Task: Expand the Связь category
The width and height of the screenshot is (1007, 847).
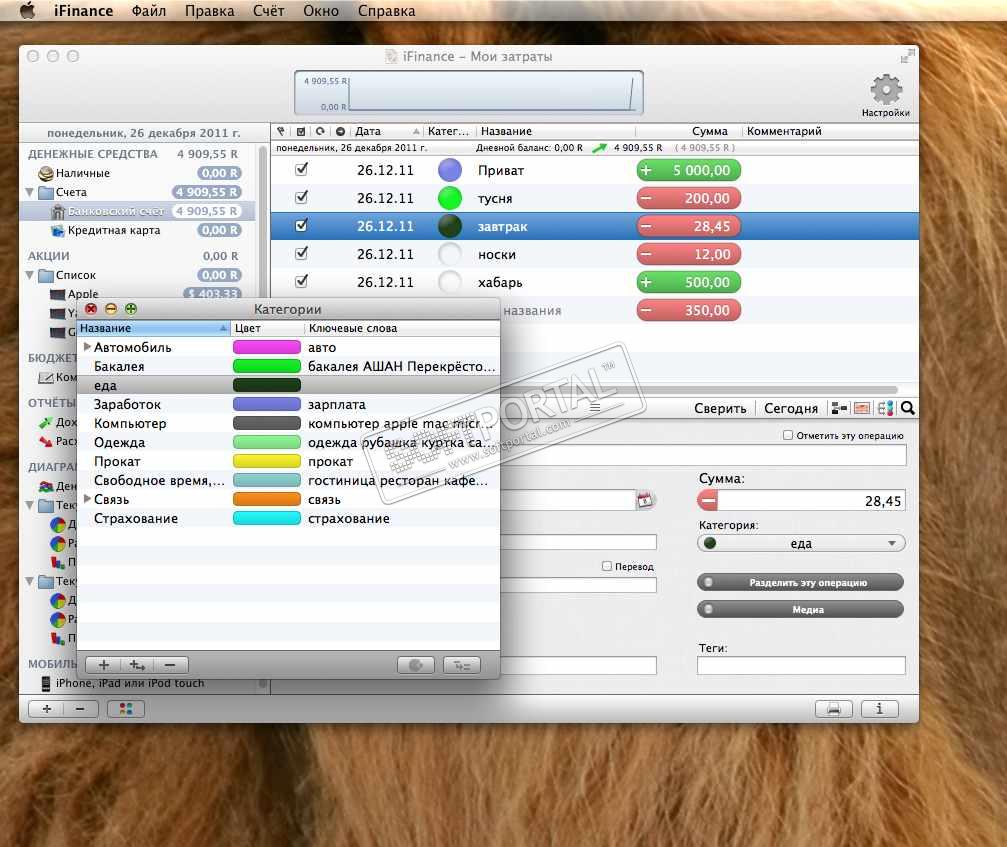Action: tap(87, 499)
